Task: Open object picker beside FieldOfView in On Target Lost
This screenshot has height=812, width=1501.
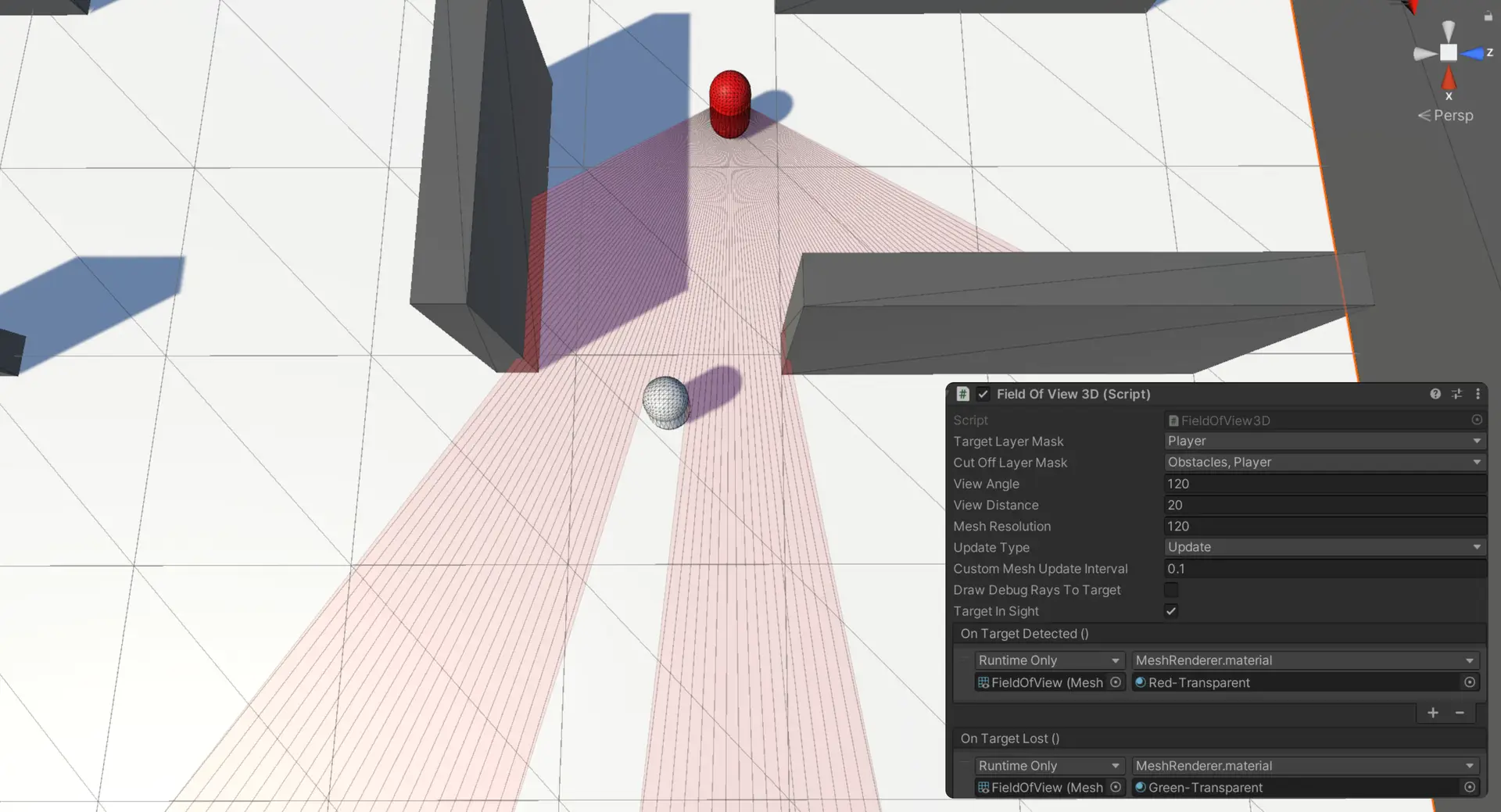Action: coord(1116,788)
